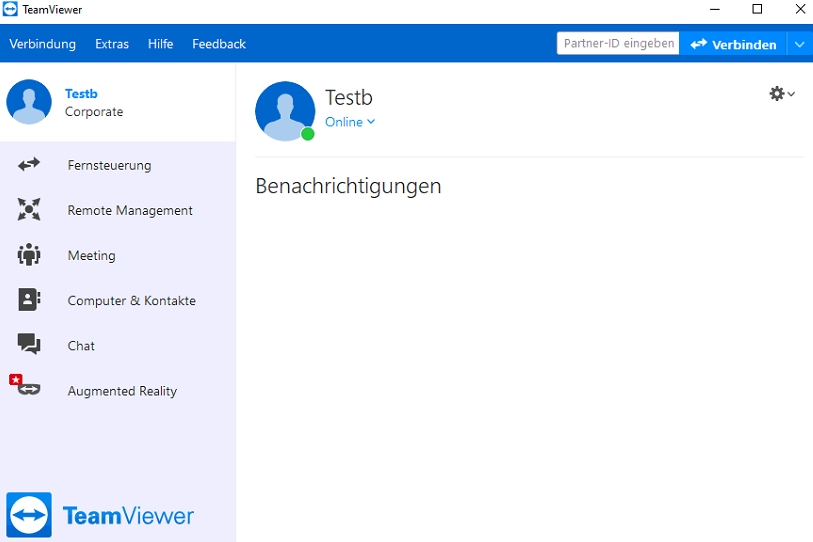Click the Chat speech bubbles icon

click(29, 344)
